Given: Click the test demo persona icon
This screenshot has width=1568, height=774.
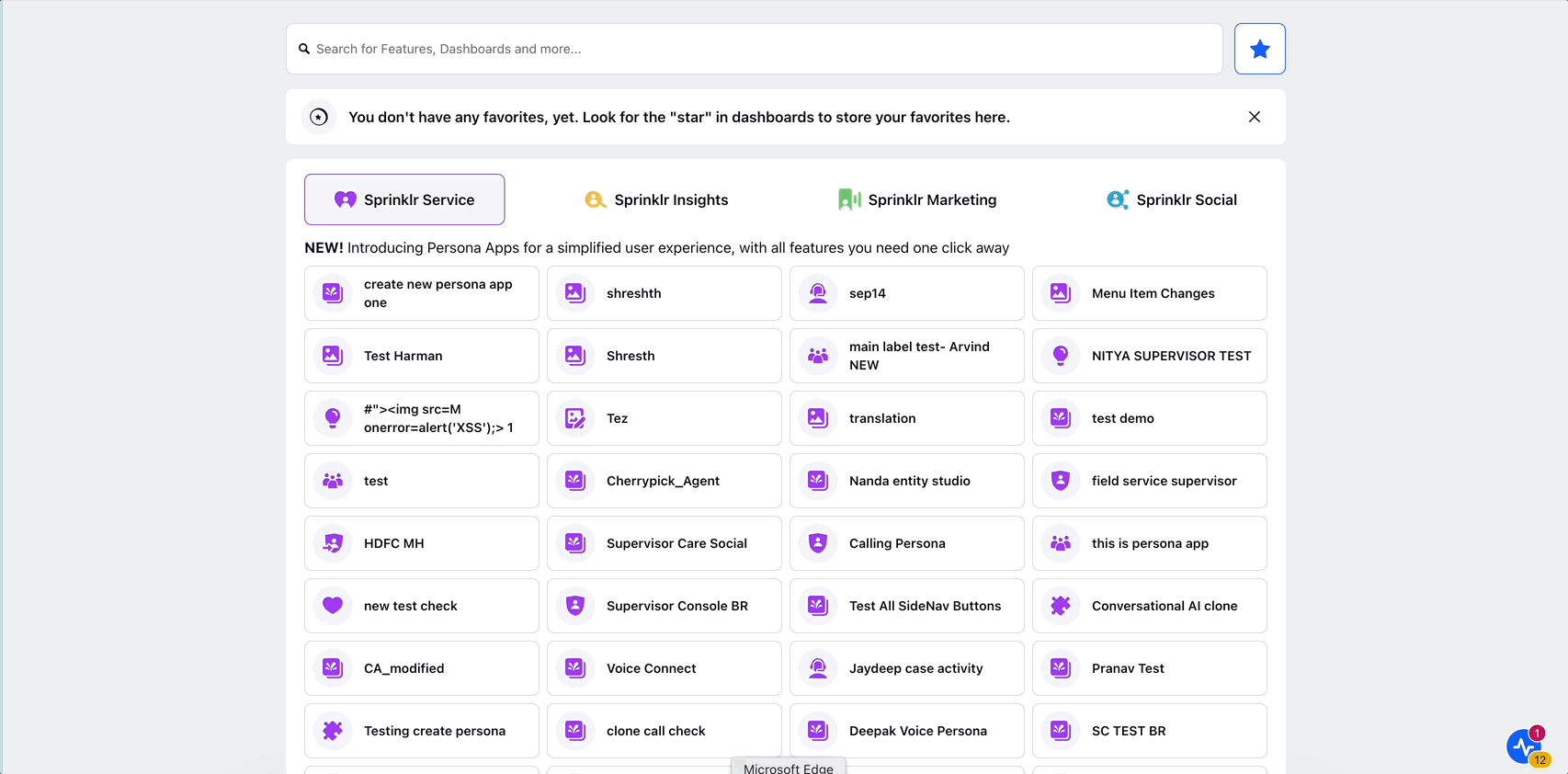Looking at the screenshot, I should 1061,418.
